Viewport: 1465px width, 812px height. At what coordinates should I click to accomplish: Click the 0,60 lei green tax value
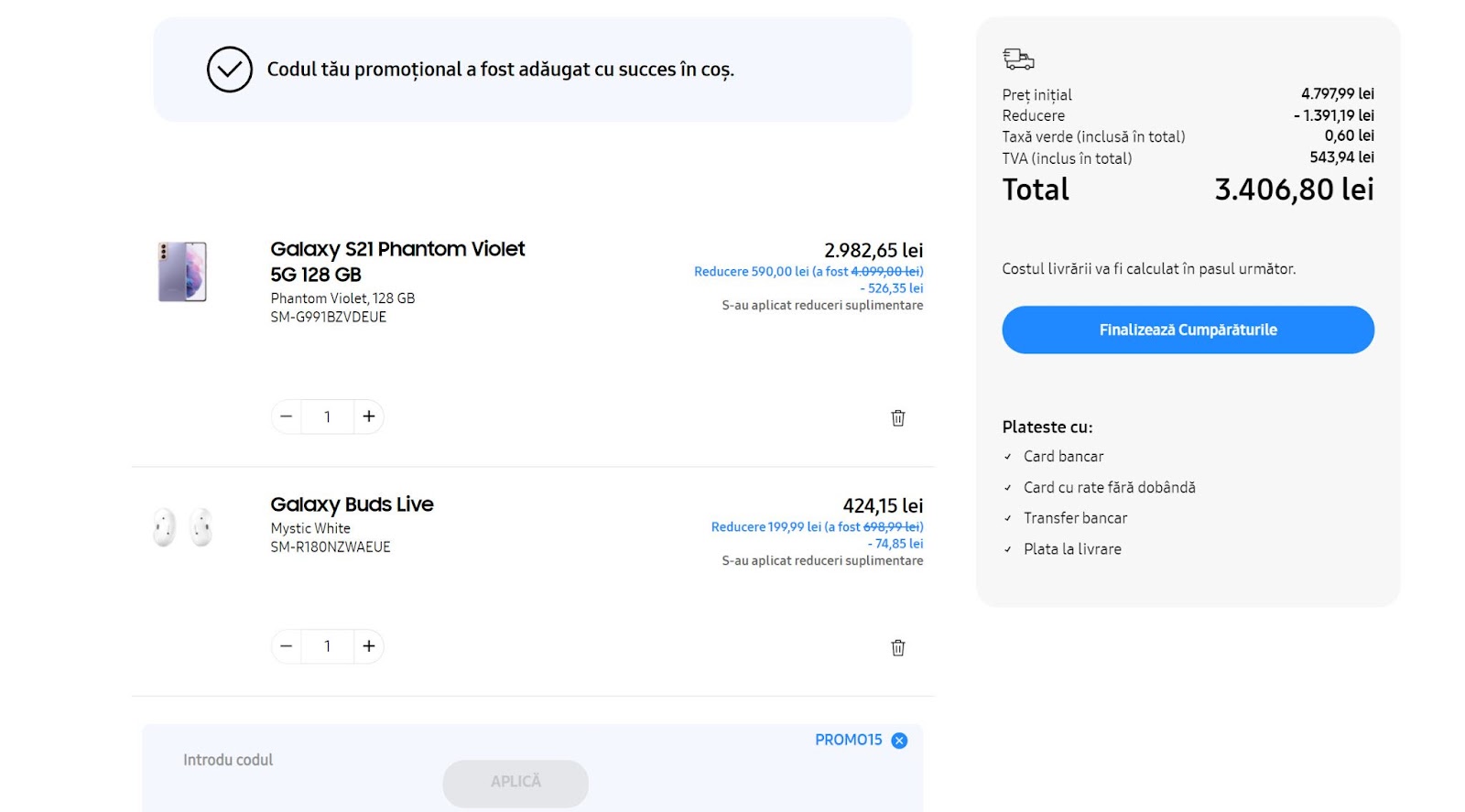pos(1349,135)
